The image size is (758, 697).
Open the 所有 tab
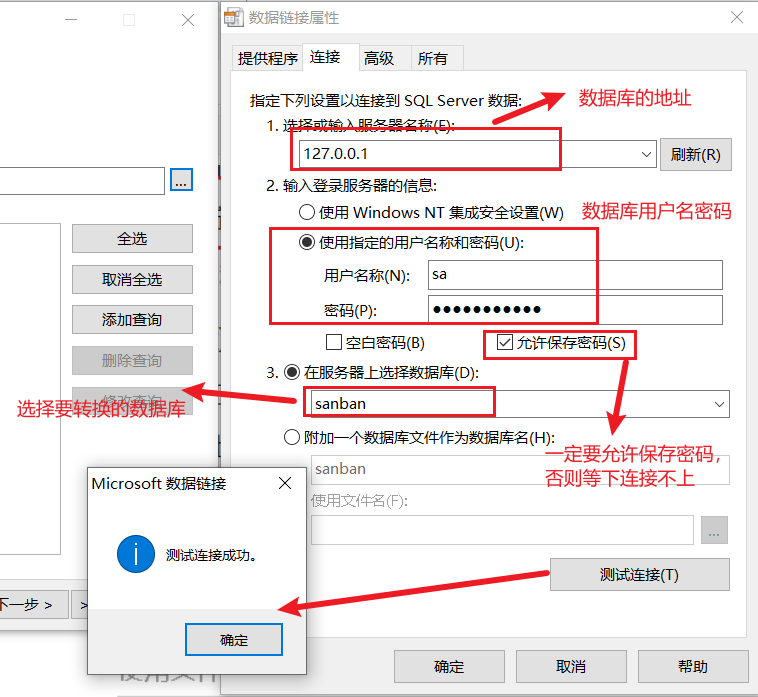pyautogui.click(x=437, y=58)
